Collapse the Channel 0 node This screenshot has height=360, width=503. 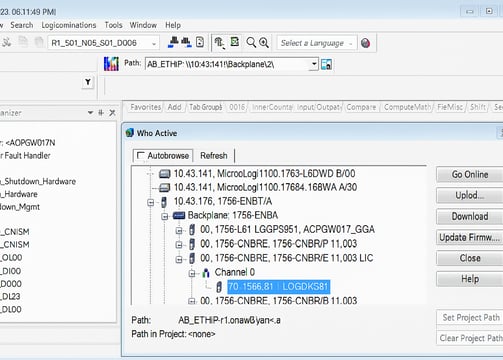(x=192, y=273)
